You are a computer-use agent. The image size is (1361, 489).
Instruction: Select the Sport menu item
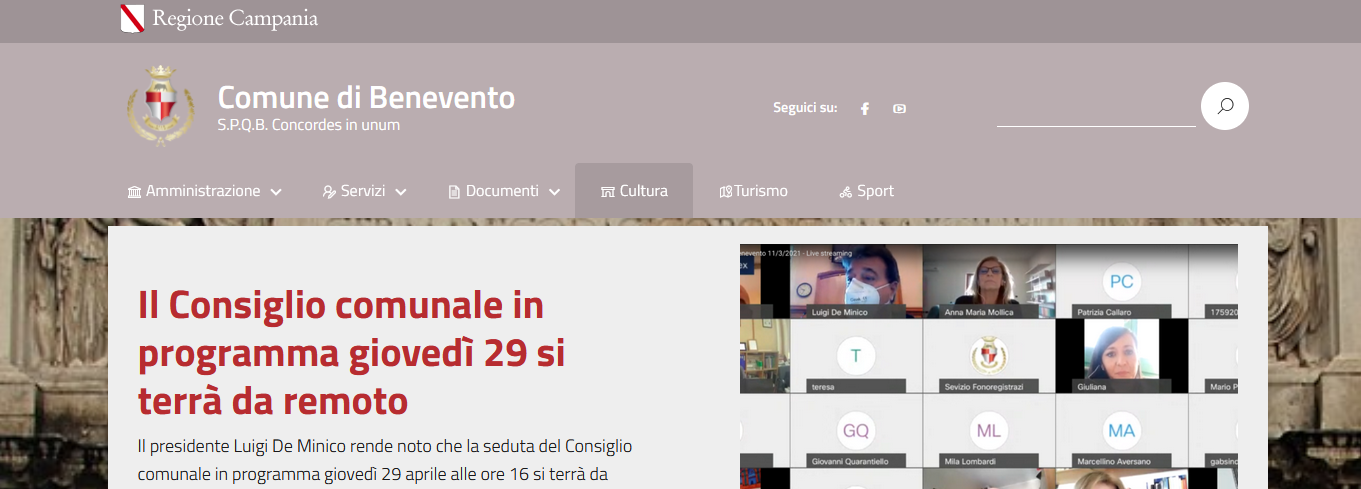(x=866, y=191)
